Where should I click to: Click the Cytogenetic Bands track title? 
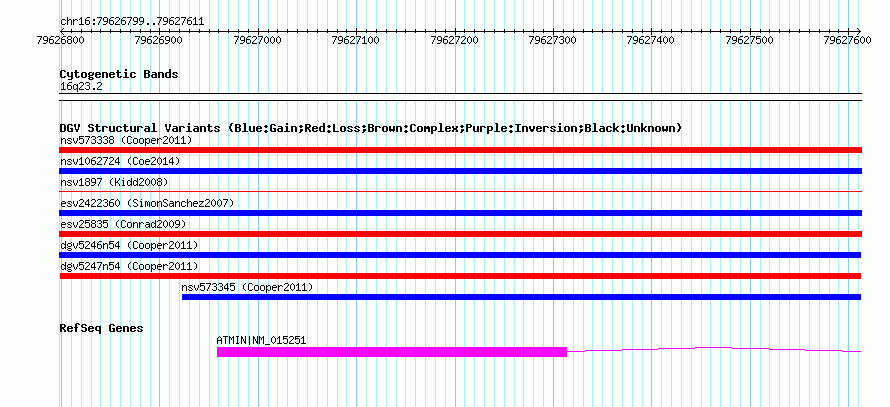pyautogui.click(x=119, y=74)
